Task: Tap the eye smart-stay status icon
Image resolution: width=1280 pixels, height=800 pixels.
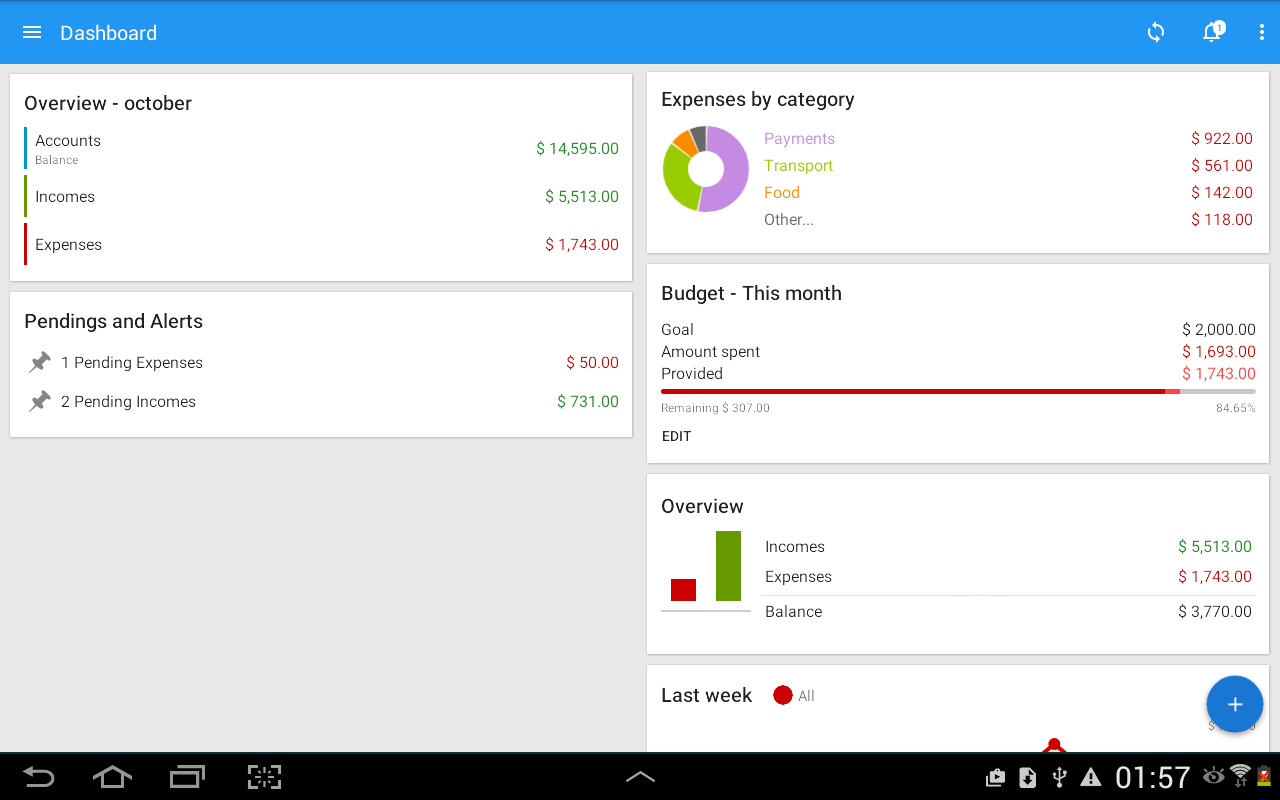Action: pos(1214,776)
